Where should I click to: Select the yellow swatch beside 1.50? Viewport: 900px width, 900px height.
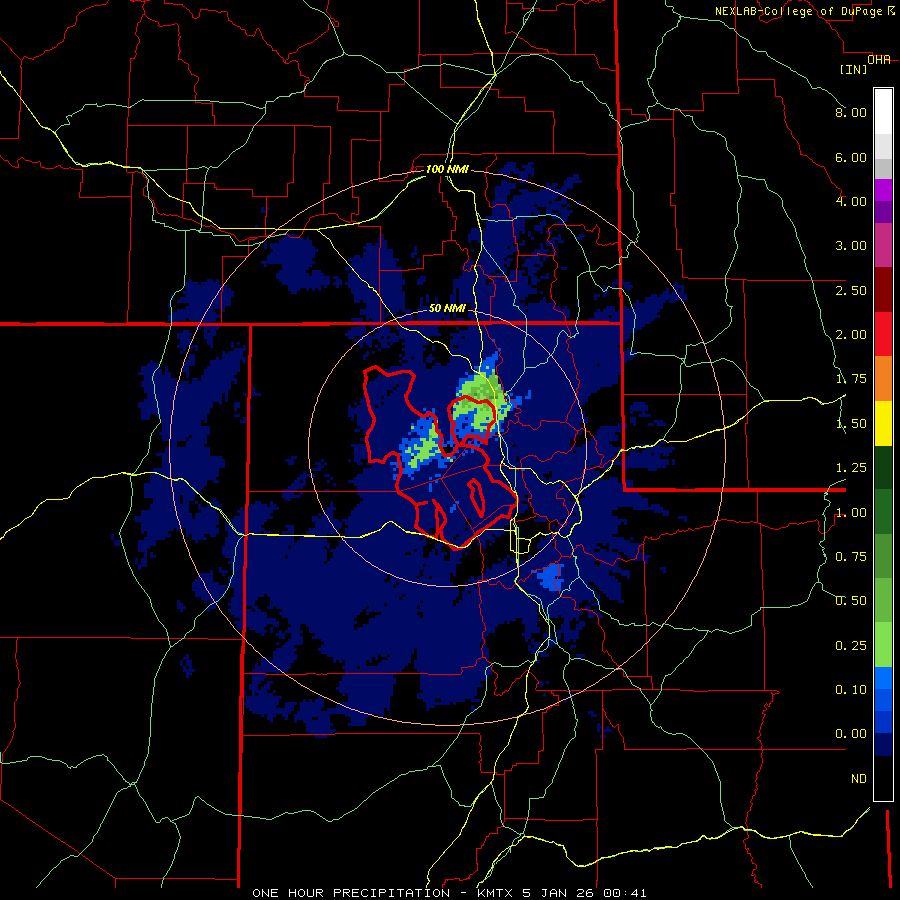click(x=883, y=423)
